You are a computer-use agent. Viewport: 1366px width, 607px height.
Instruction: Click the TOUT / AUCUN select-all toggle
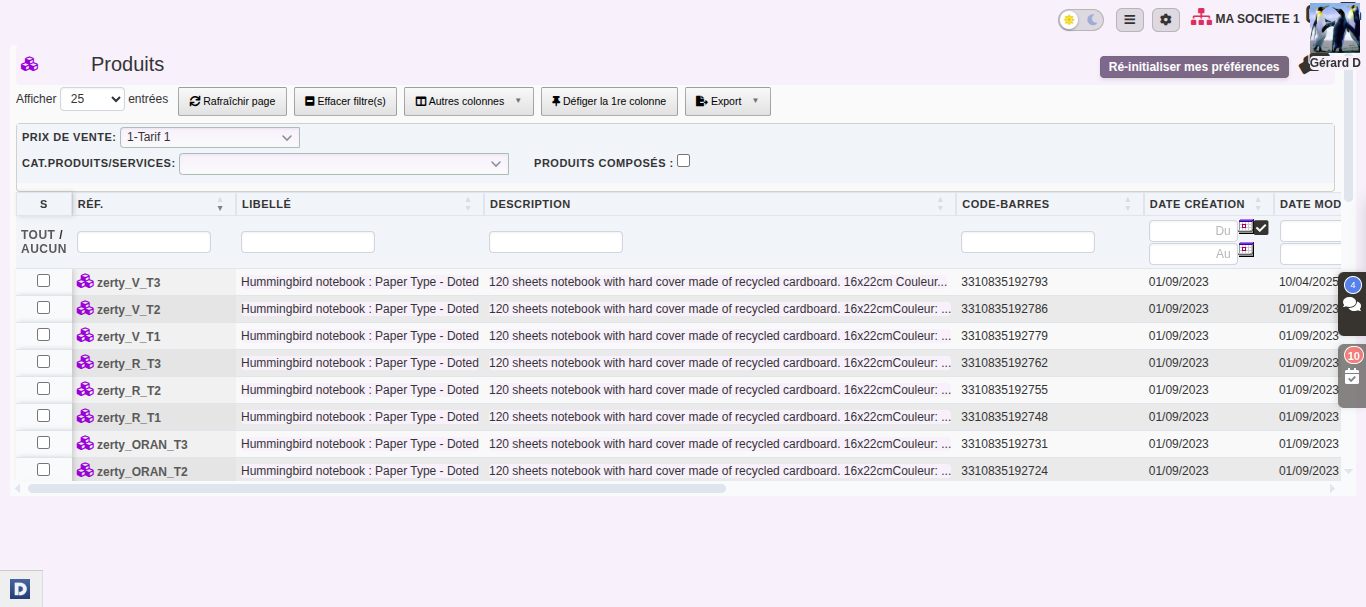pyautogui.click(x=44, y=241)
